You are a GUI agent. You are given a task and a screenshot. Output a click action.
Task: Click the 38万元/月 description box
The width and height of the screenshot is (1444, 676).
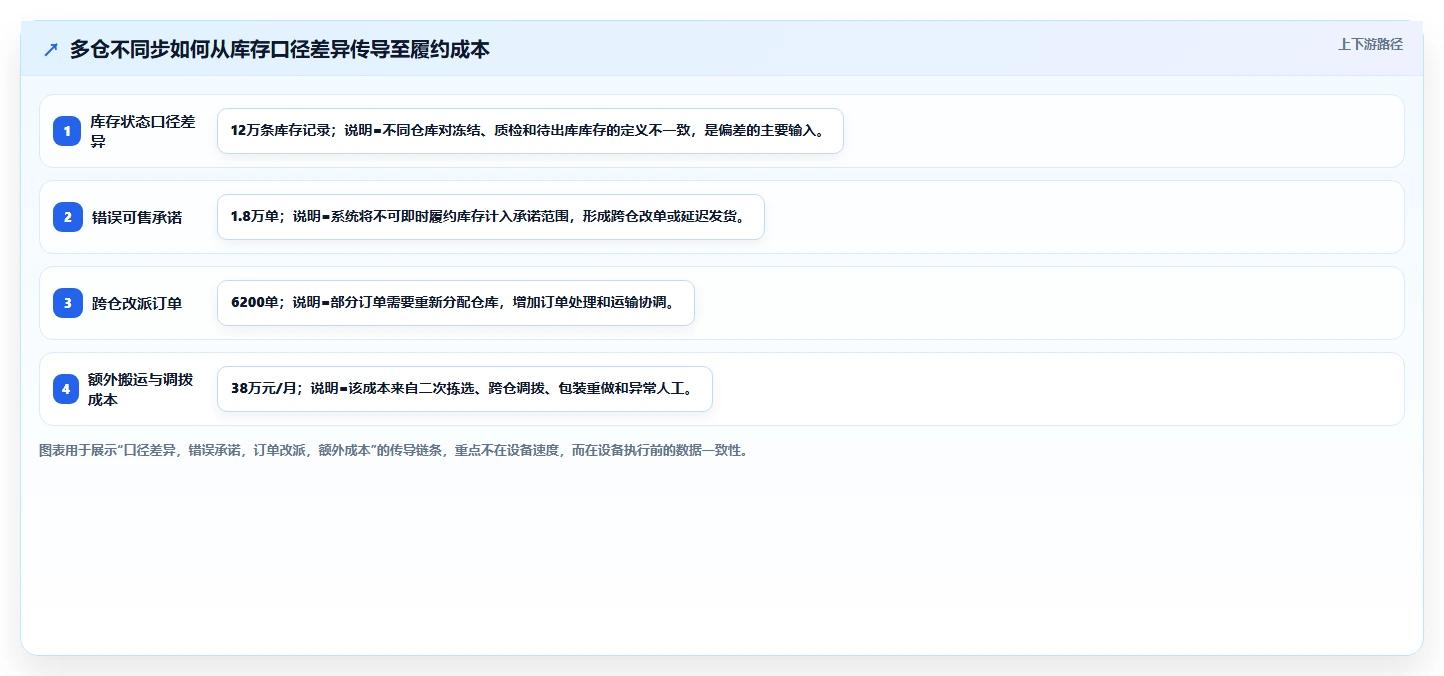coord(464,389)
